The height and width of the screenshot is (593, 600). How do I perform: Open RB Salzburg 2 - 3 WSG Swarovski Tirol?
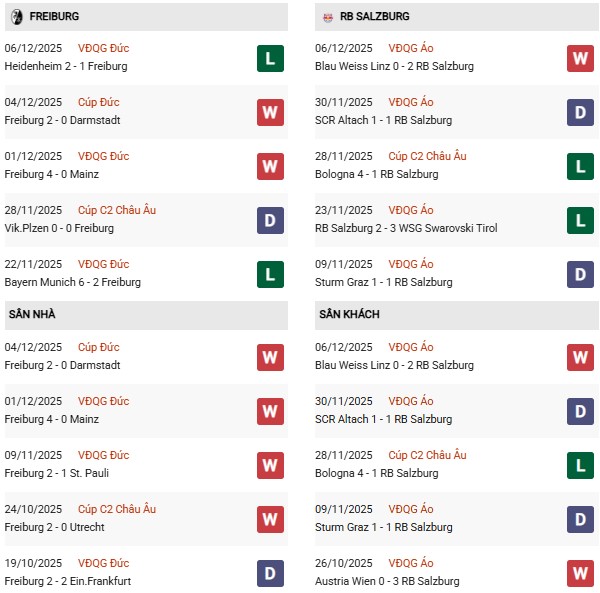pyautogui.click(x=405, y=228)
